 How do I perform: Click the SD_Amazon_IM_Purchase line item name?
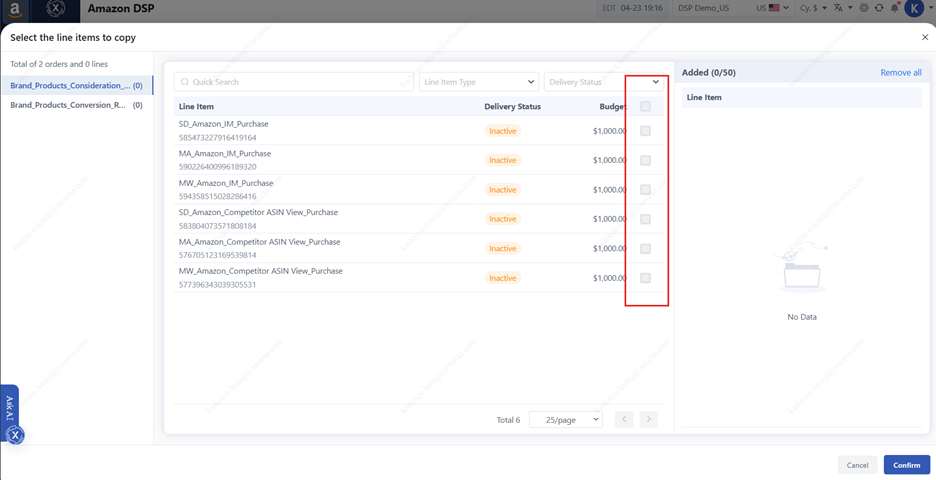point(224,124)
